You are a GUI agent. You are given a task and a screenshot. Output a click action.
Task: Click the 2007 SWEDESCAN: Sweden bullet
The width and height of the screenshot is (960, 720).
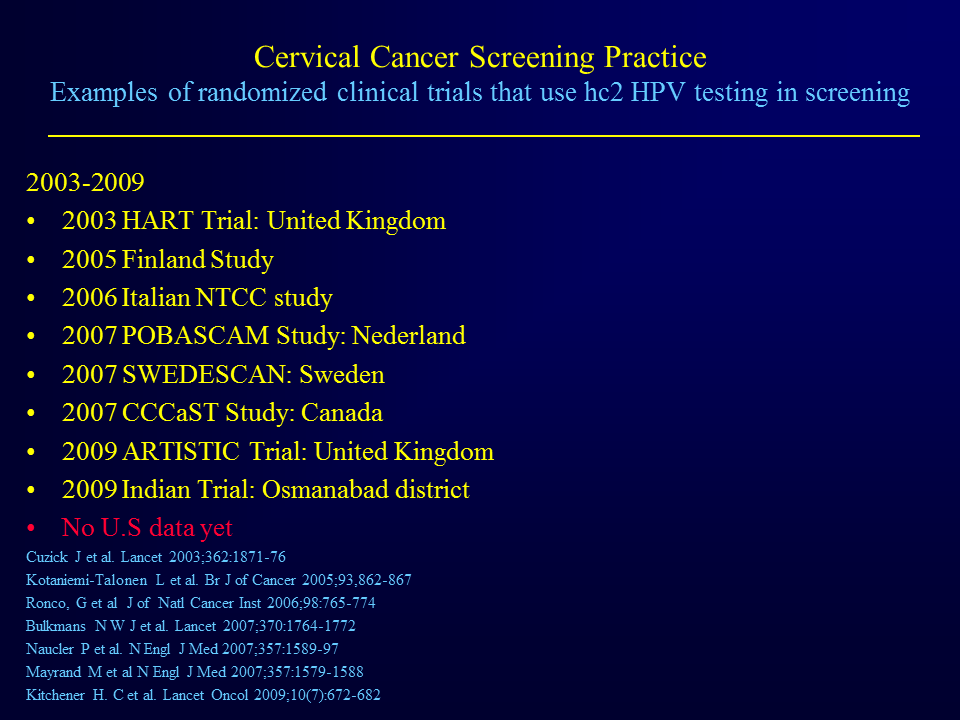[x=223, y=375]
